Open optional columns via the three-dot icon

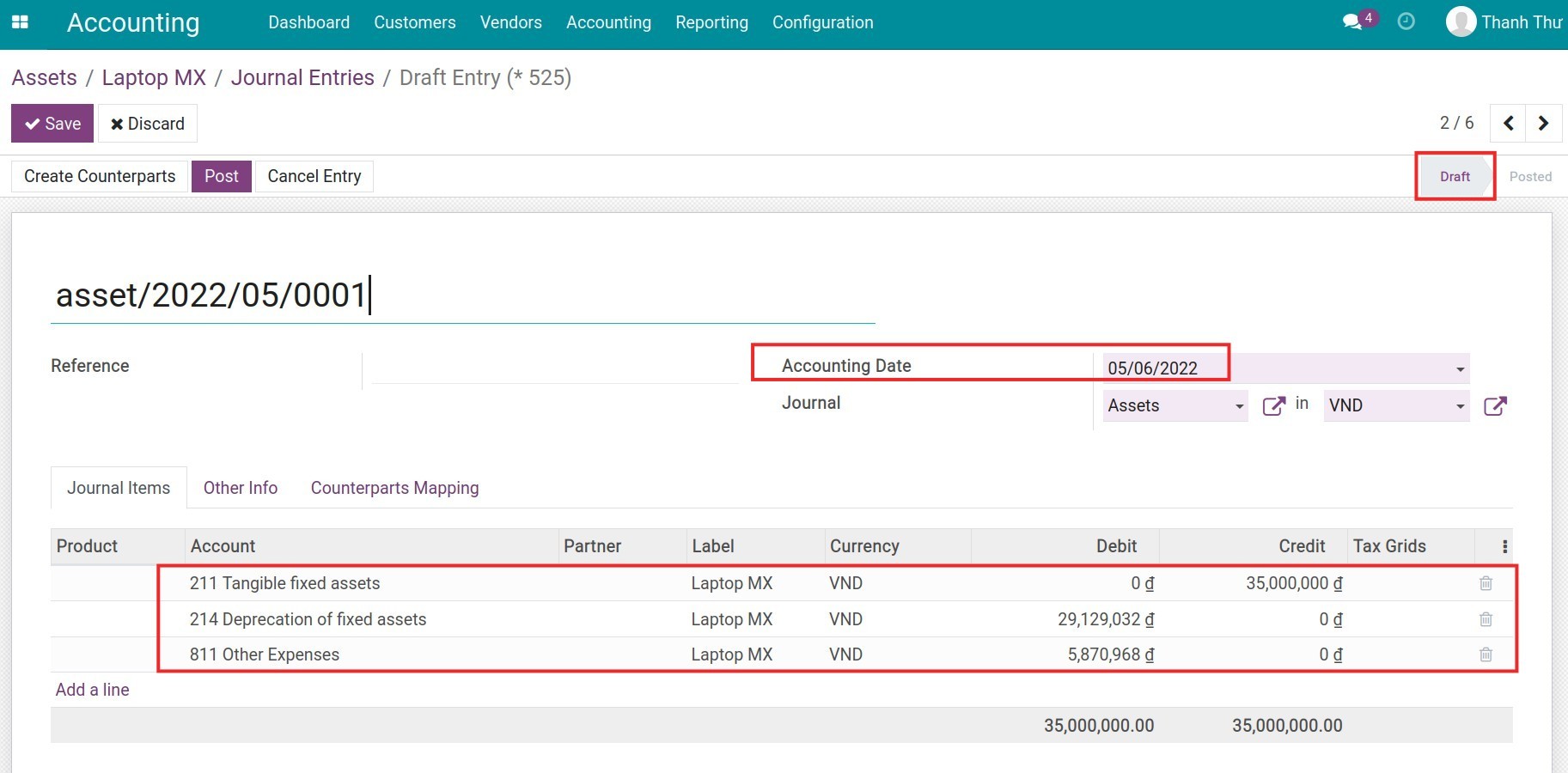1504,545
